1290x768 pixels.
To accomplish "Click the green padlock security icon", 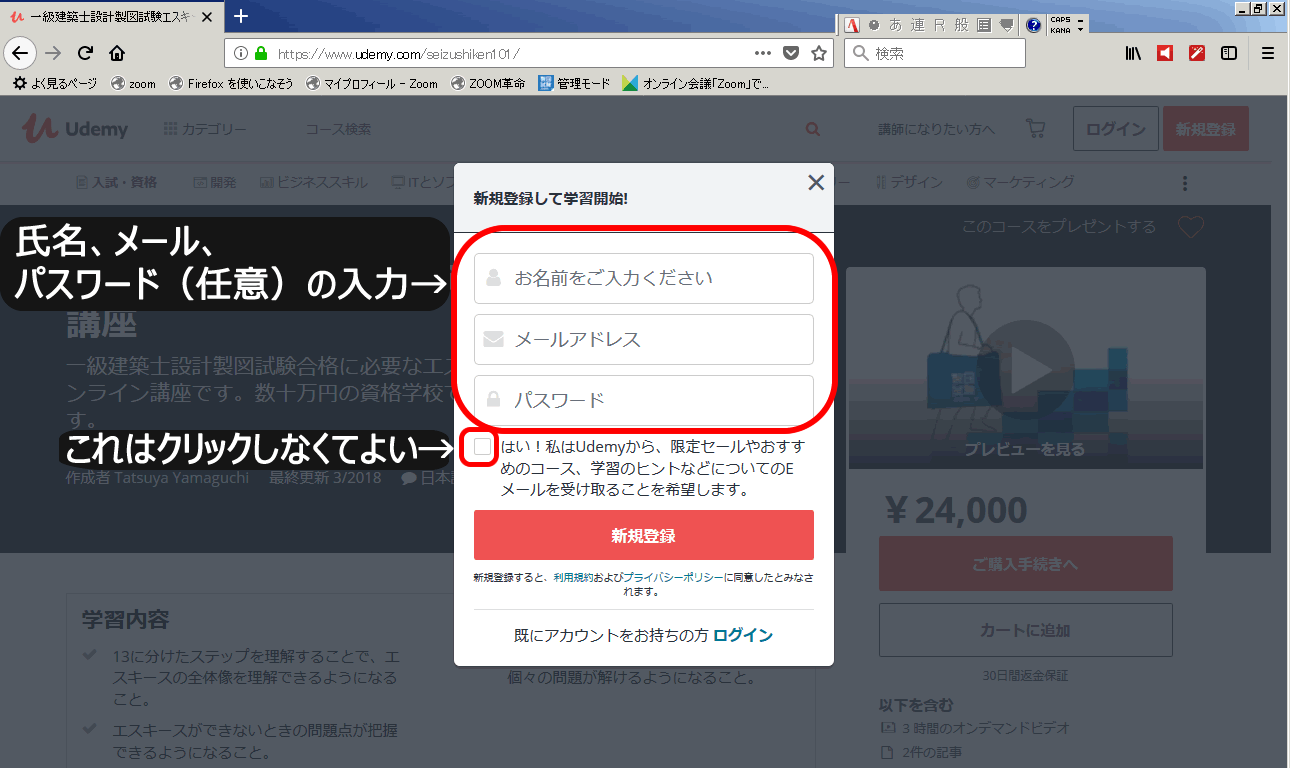I will click(x=261, y=53).
